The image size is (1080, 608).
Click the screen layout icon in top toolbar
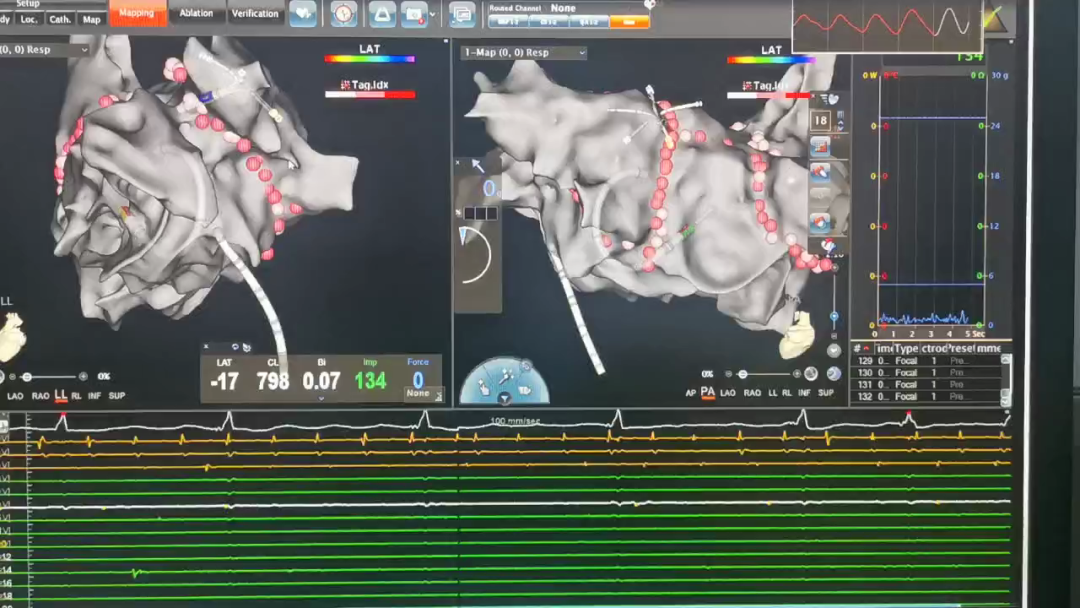coord(462,14)
